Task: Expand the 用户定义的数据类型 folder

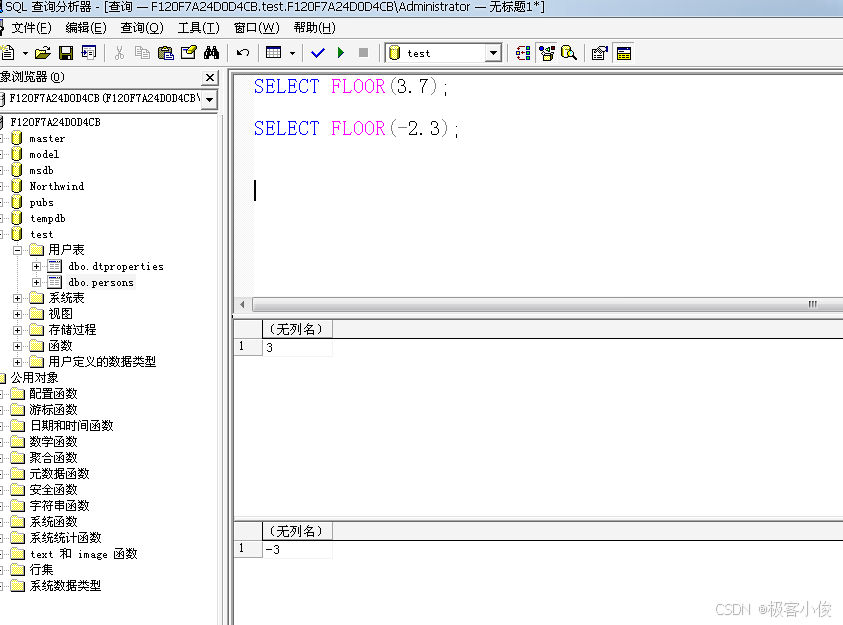Action: tap(17, 362)
